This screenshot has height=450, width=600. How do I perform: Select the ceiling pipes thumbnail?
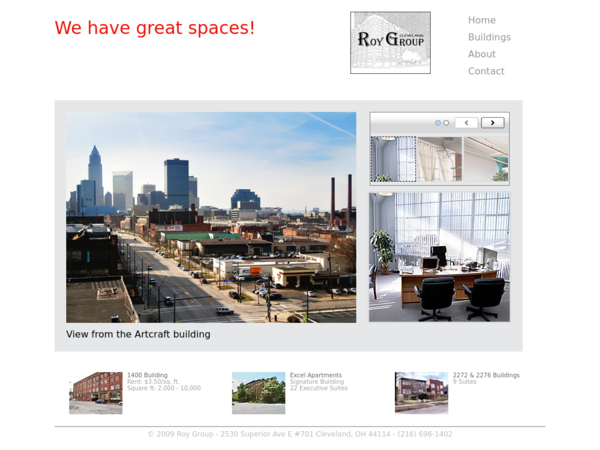[x=486, y=159]
